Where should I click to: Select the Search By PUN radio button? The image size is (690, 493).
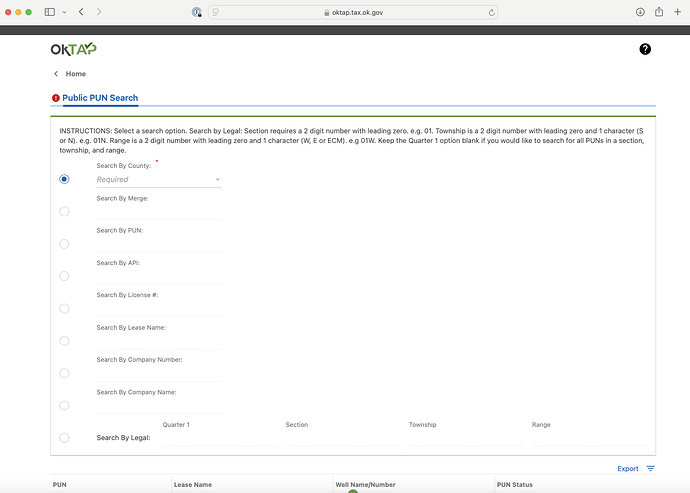click(64, 244)
